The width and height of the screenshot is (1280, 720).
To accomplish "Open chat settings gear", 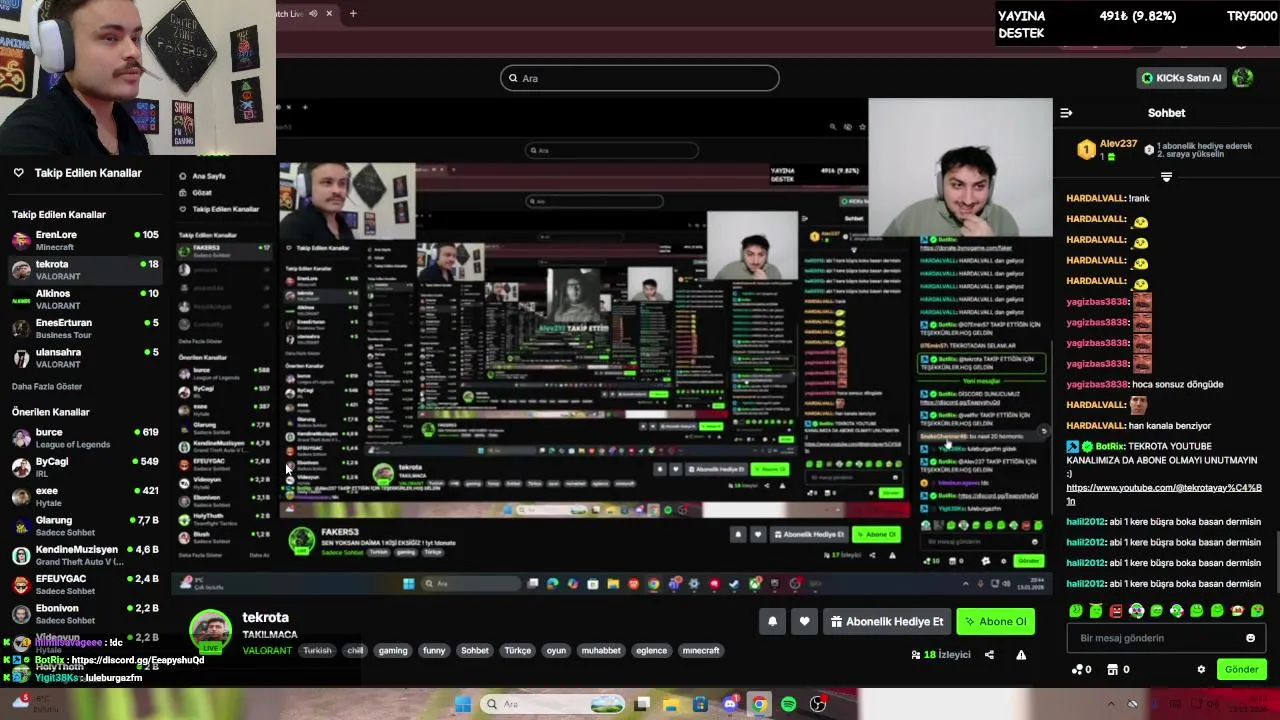I will (x=1201, y=669).
